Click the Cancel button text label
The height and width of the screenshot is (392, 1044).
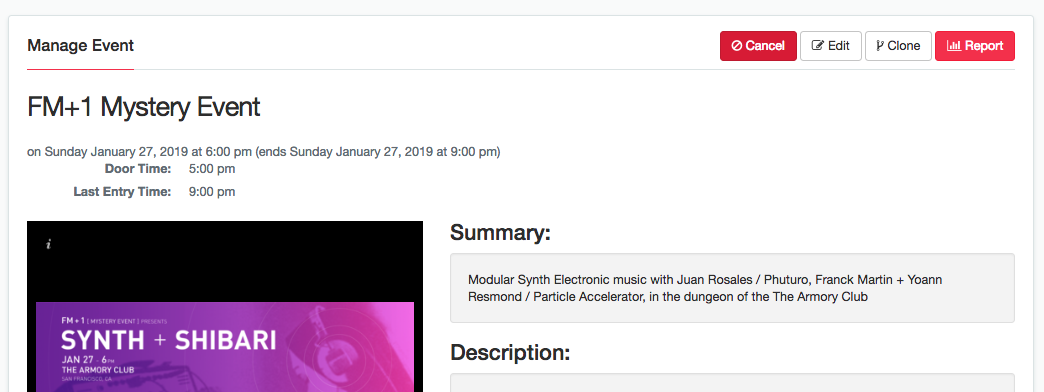click(765, 46)
